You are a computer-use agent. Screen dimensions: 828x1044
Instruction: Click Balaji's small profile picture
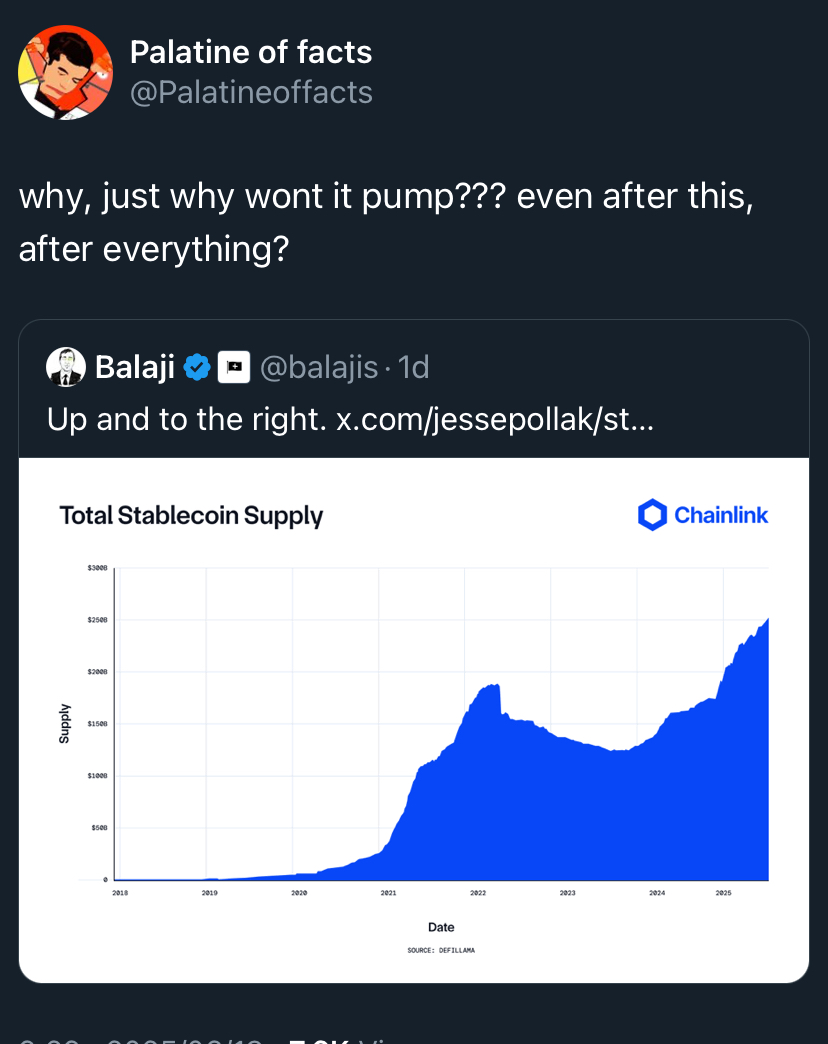(66, 367)
